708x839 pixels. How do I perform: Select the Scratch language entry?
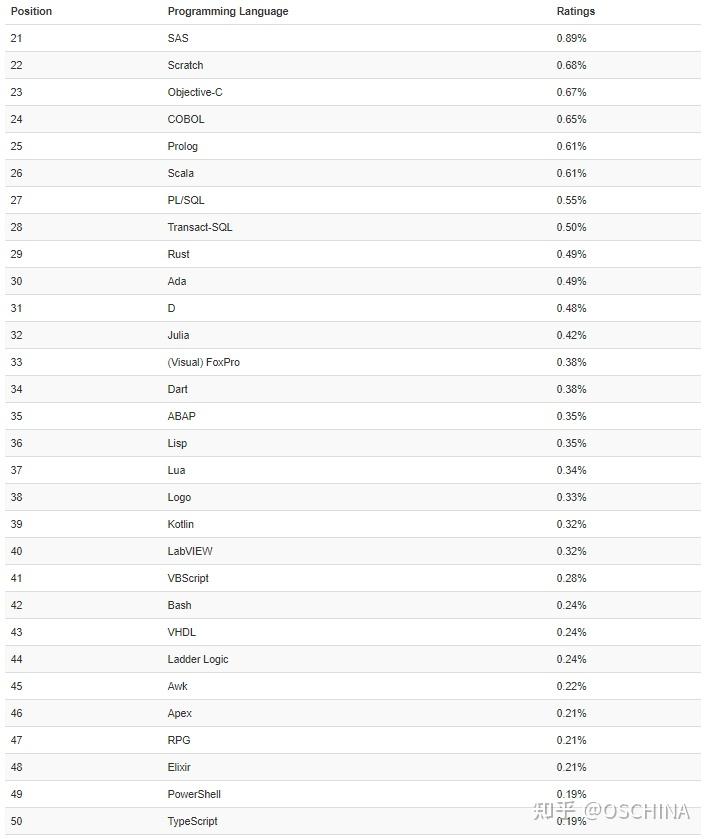[185, 65]
